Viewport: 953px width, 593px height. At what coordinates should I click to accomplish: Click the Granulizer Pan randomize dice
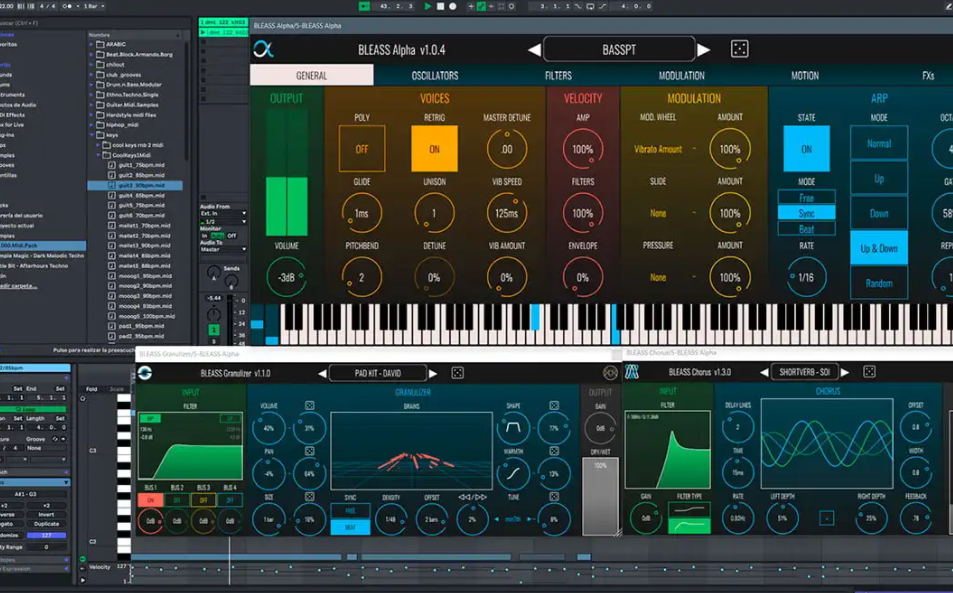pos(309,451)
